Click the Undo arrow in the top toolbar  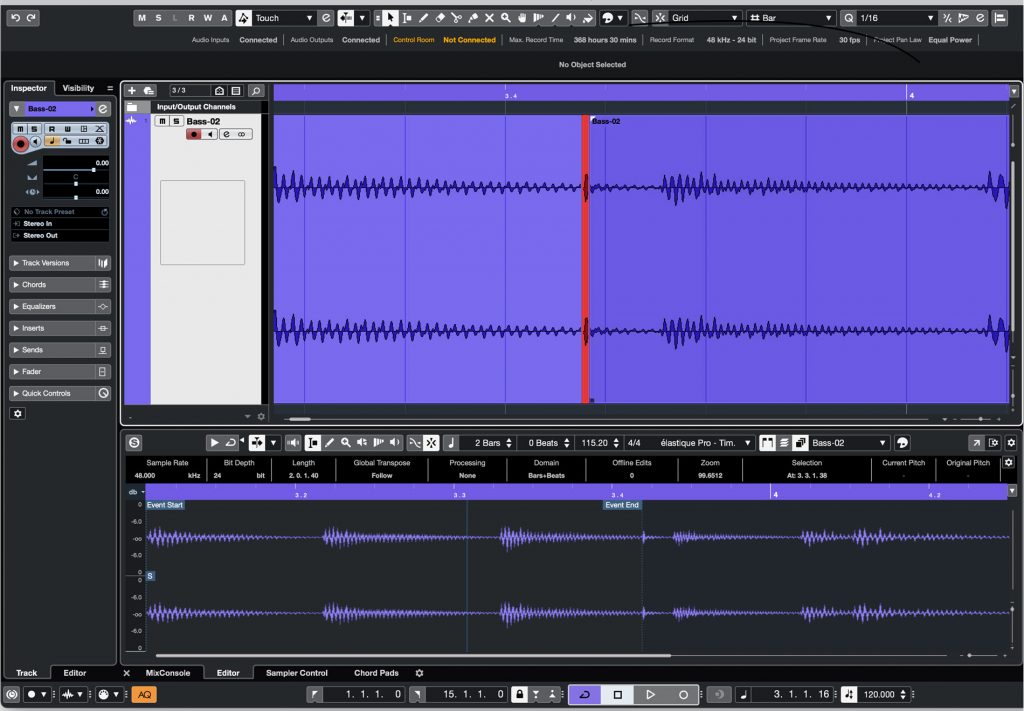(x=16, y=18)
